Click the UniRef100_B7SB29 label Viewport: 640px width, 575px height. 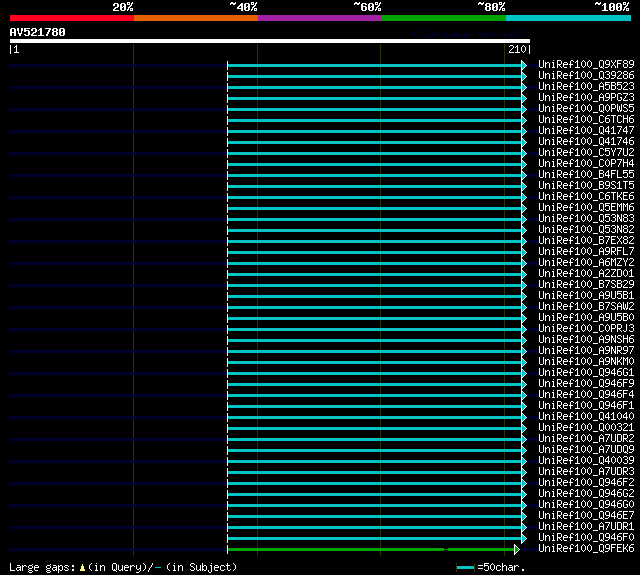click(x=586, y=285)
